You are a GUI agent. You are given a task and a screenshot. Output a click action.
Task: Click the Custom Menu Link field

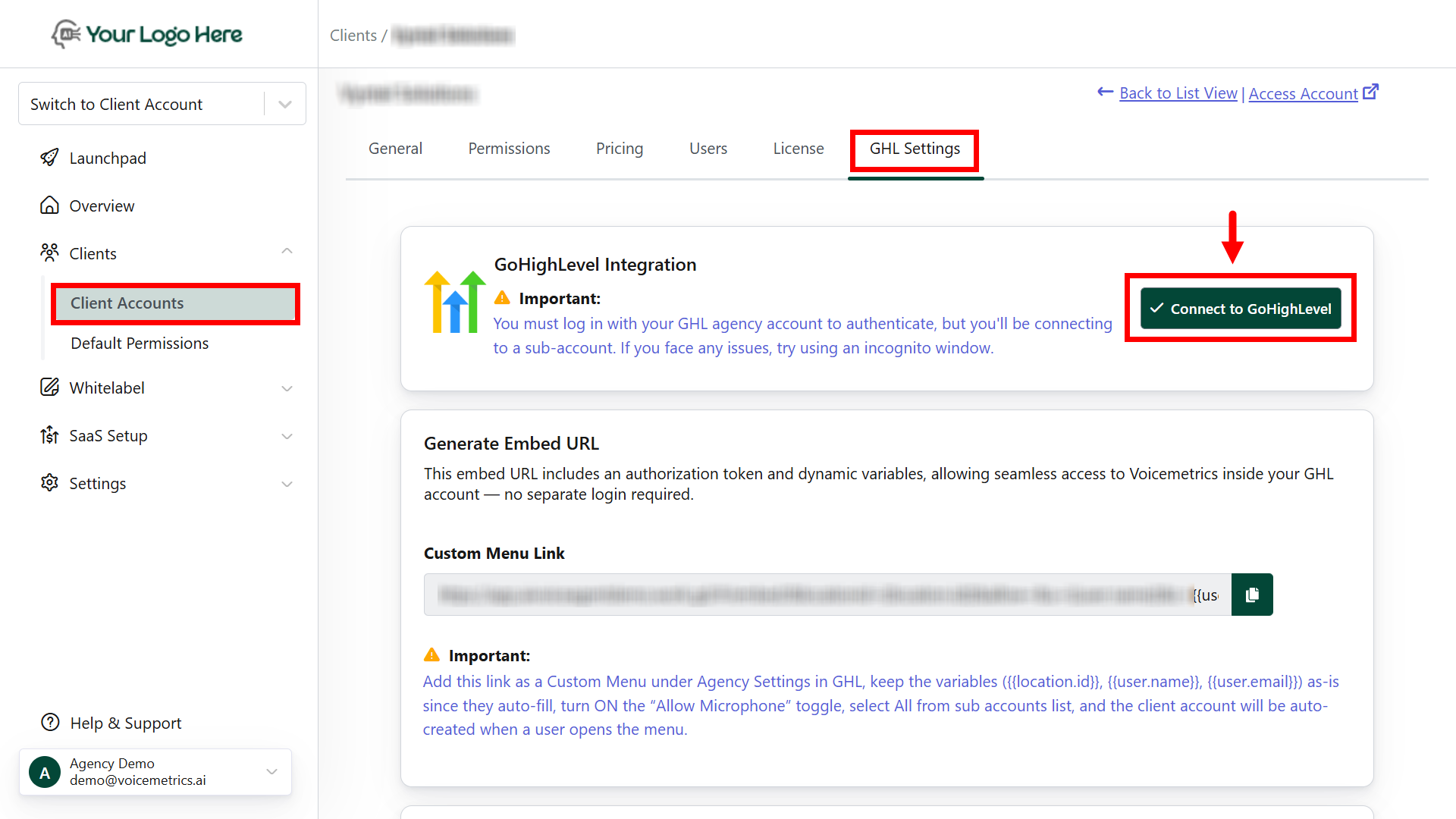(x=827, y=595)
